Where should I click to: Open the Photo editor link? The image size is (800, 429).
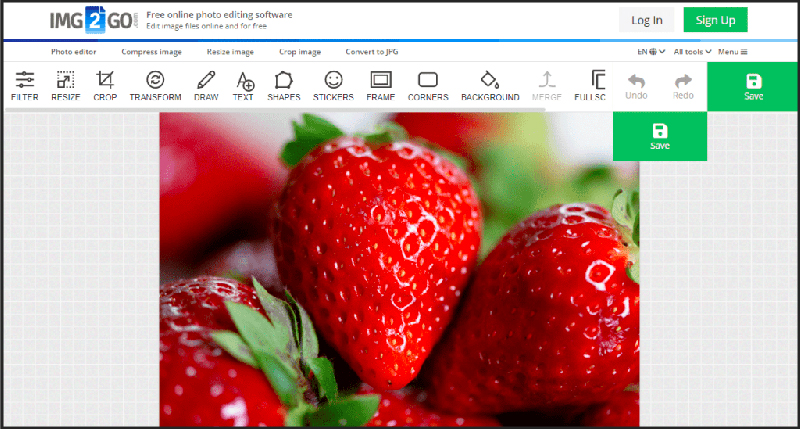pos(73,52)
